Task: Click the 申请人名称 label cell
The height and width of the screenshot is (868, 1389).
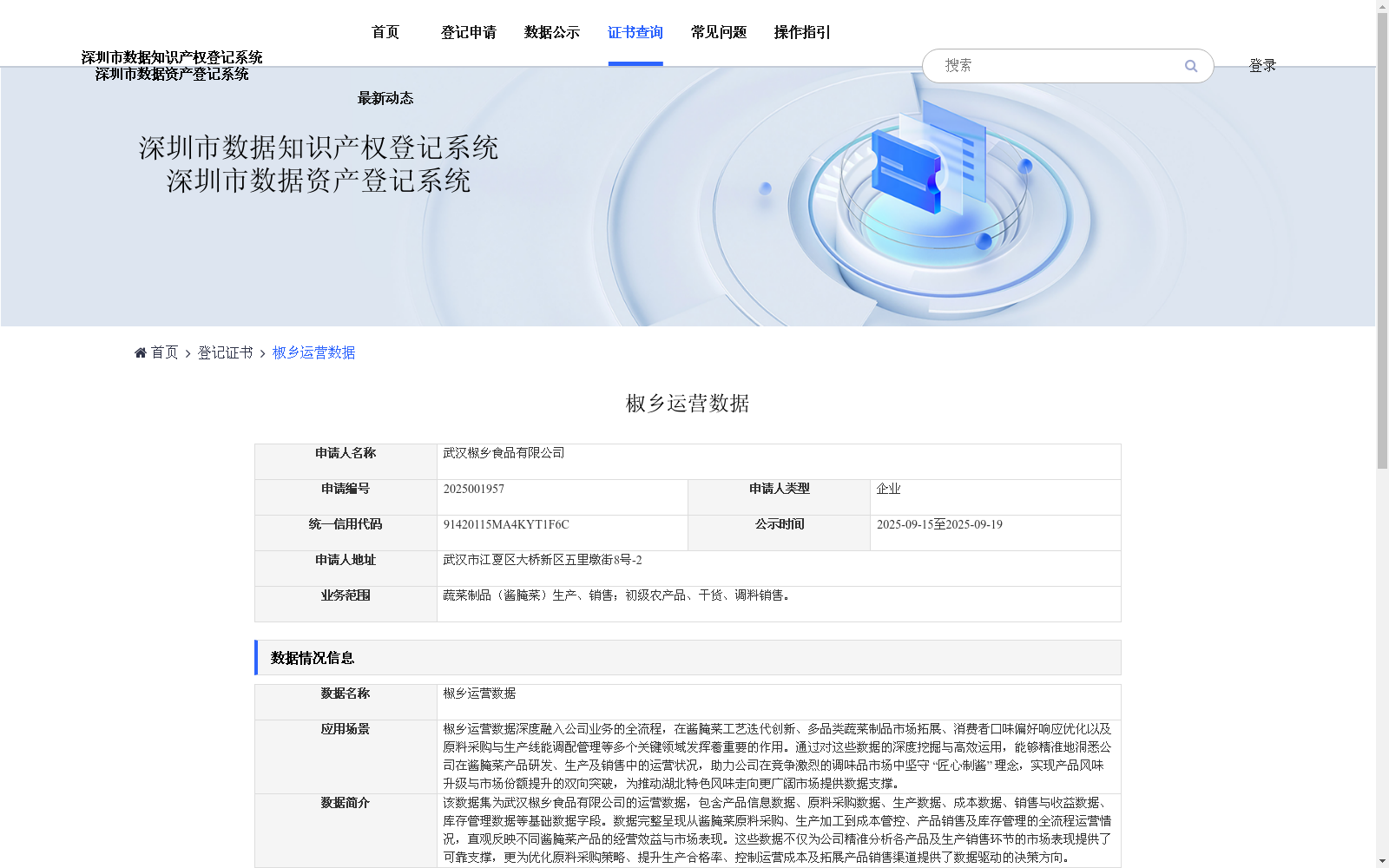Action: pos(346,462)
